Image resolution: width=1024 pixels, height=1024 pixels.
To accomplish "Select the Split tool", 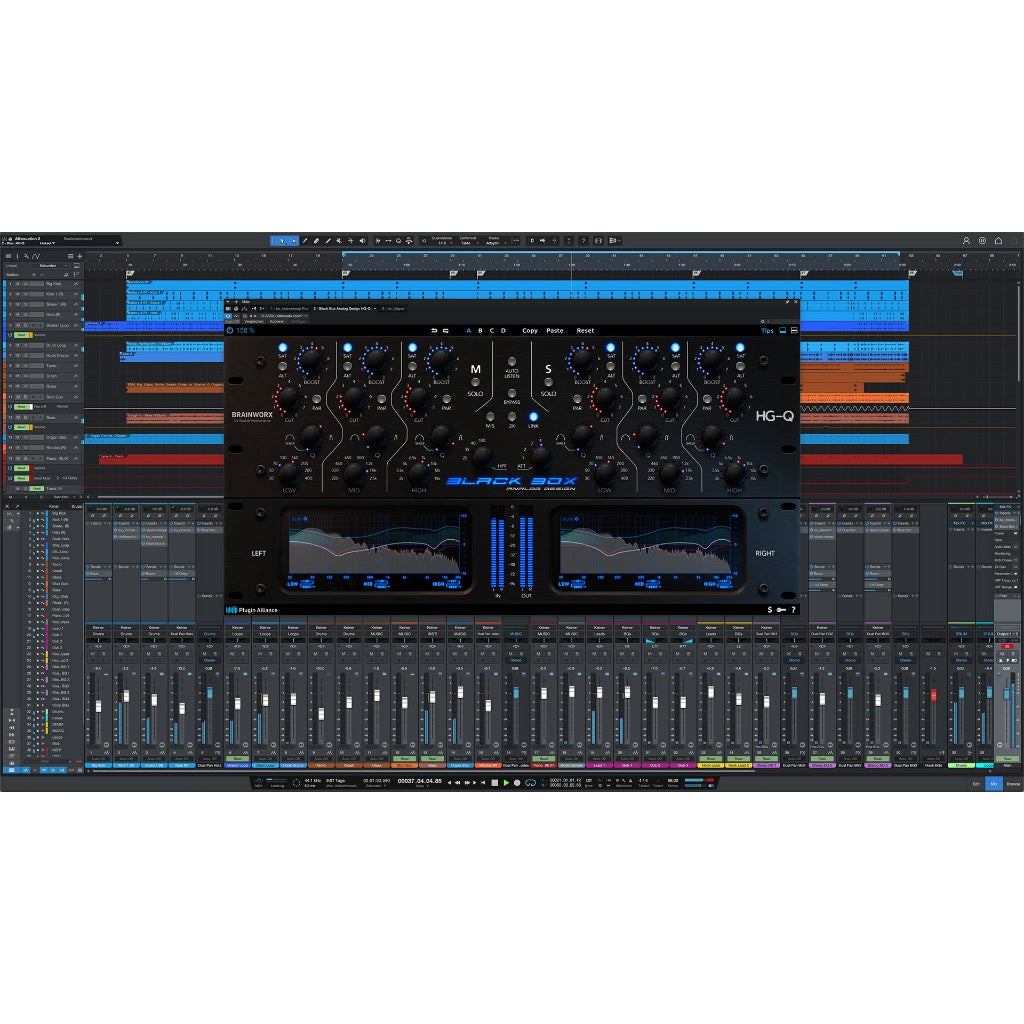I will click(x=304, y=240).
